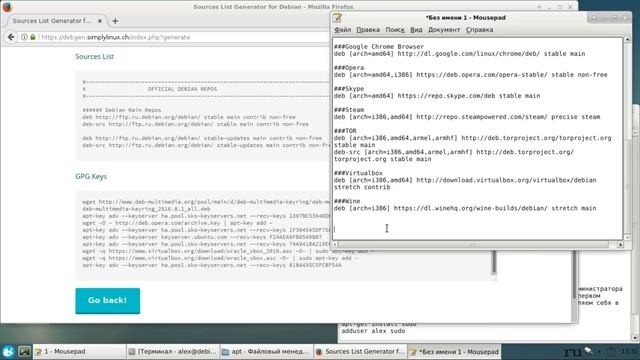The width and height of the screenshot is (640, 360).
Task: Open the Справка menu in Mousepad
Action: (479, 30)
